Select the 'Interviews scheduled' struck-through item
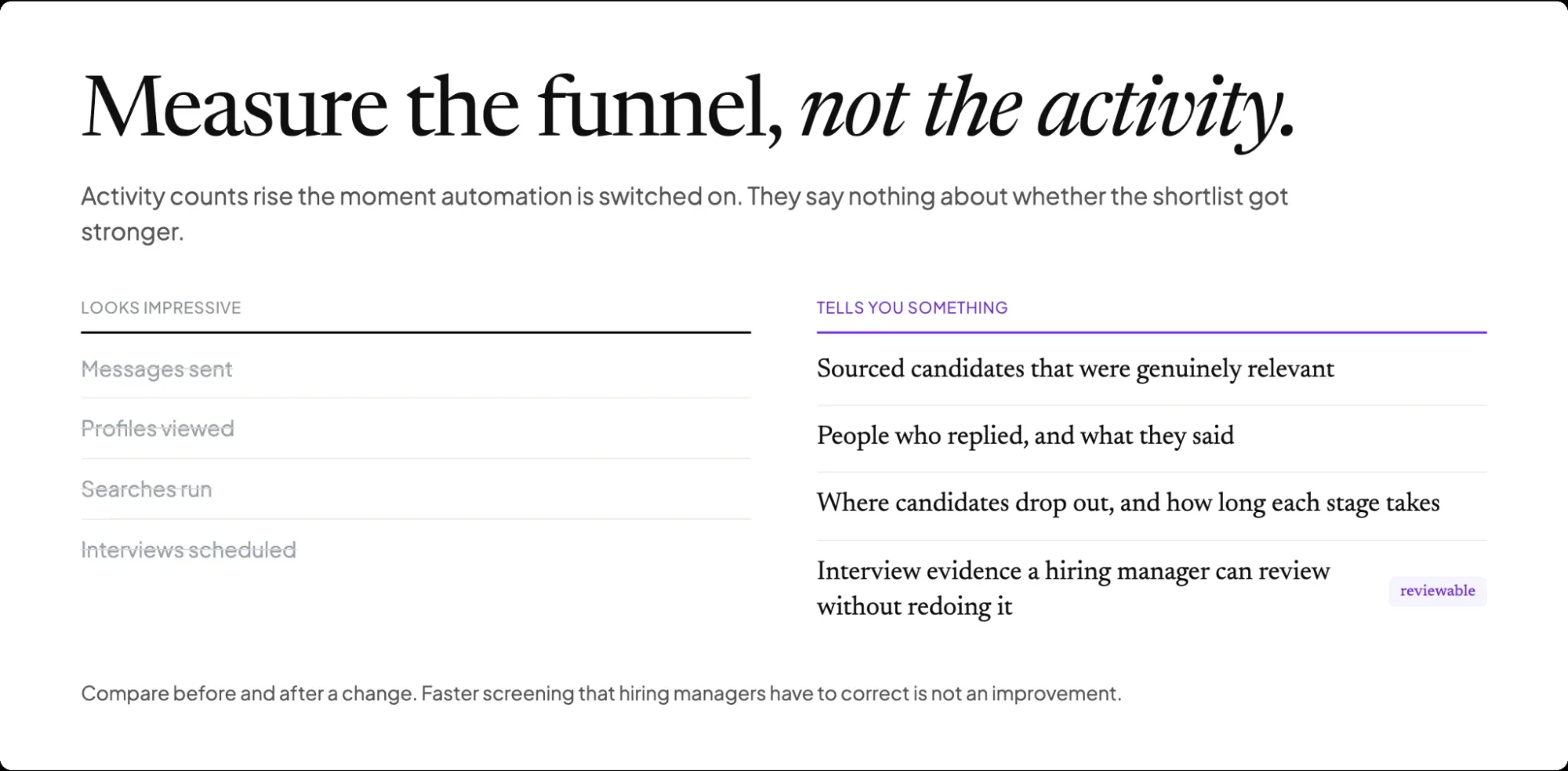The image size is (1568, 771). tap(188, 549)
